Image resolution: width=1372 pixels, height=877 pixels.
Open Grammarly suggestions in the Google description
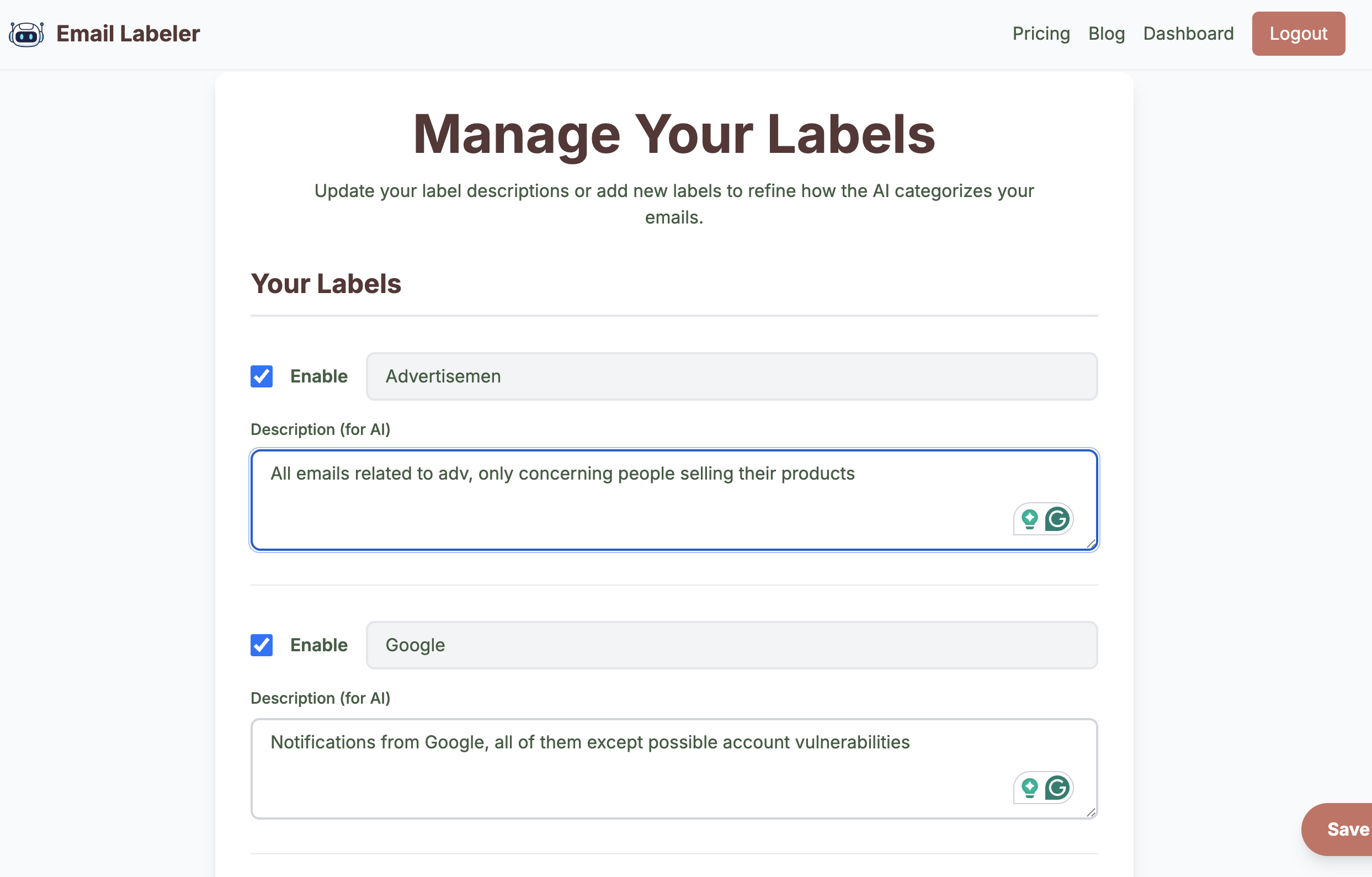[x=1028, y=788]
